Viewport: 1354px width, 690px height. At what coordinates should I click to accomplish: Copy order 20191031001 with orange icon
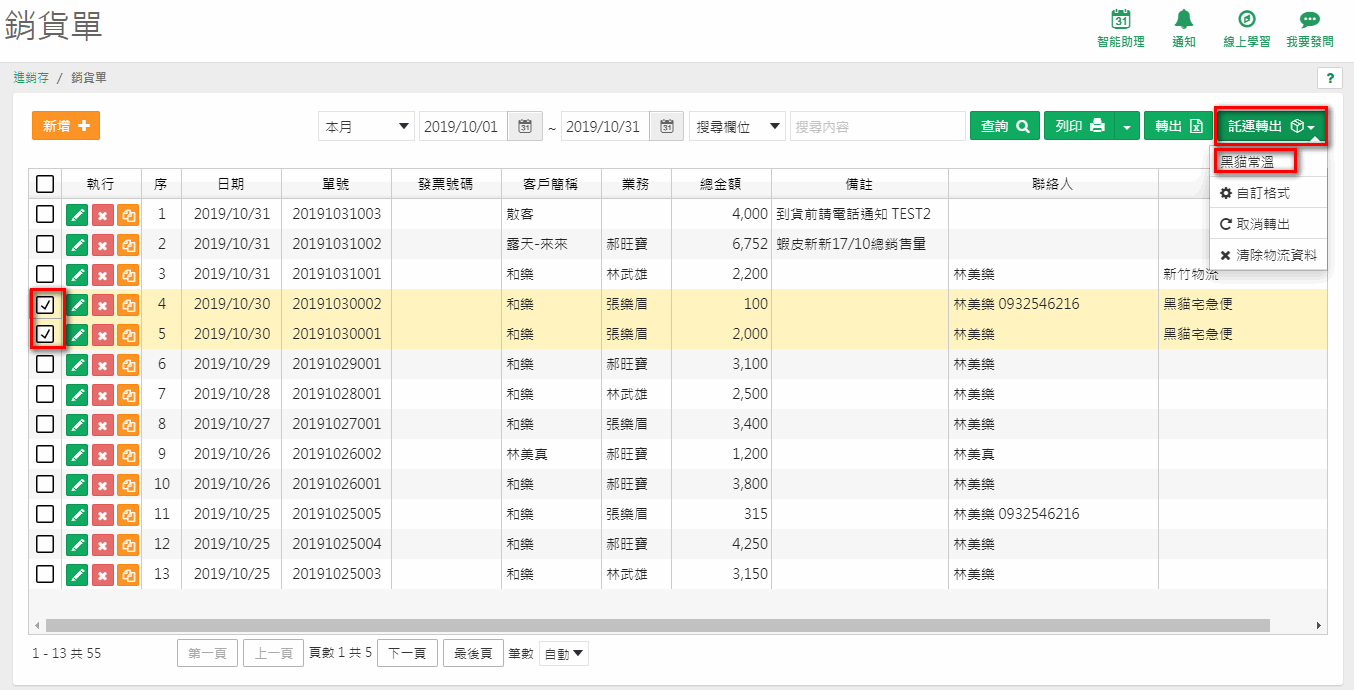point(128,274)
